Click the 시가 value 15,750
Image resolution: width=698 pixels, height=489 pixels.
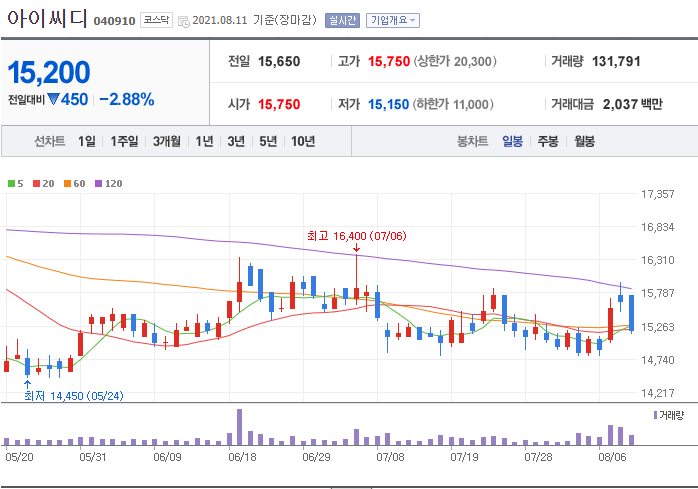[x=279, y=105]
